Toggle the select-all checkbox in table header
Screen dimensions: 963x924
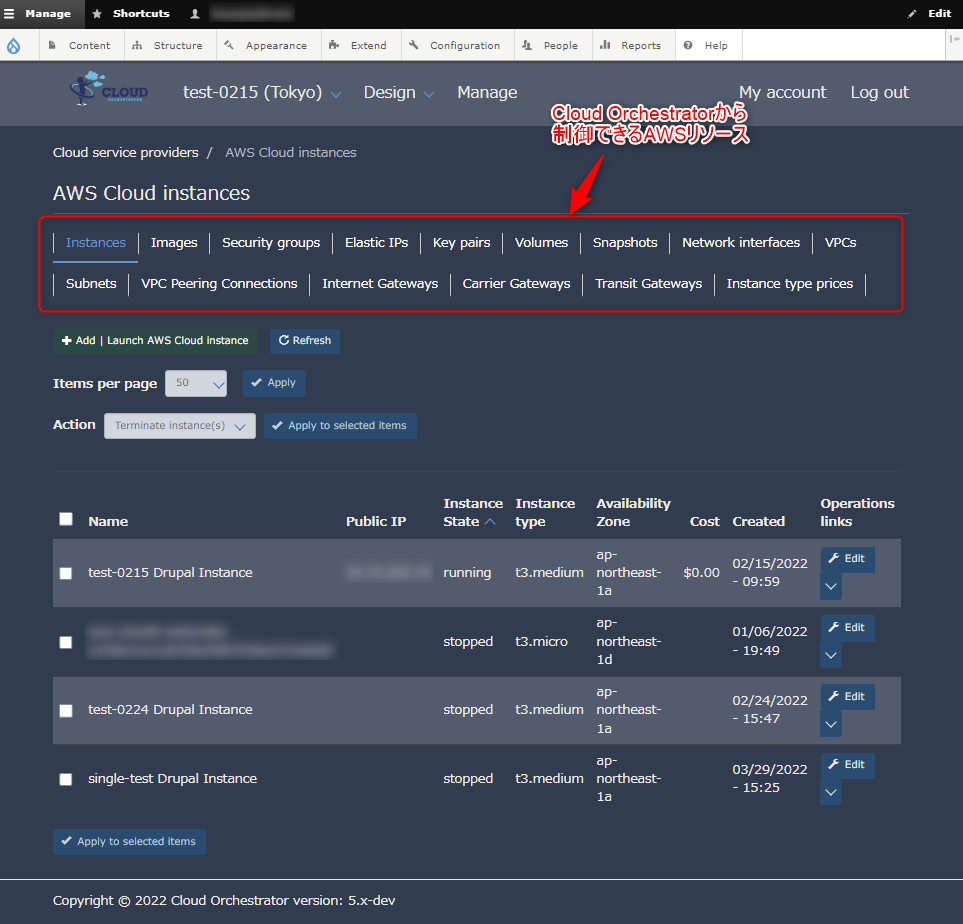tap(66, 519)
